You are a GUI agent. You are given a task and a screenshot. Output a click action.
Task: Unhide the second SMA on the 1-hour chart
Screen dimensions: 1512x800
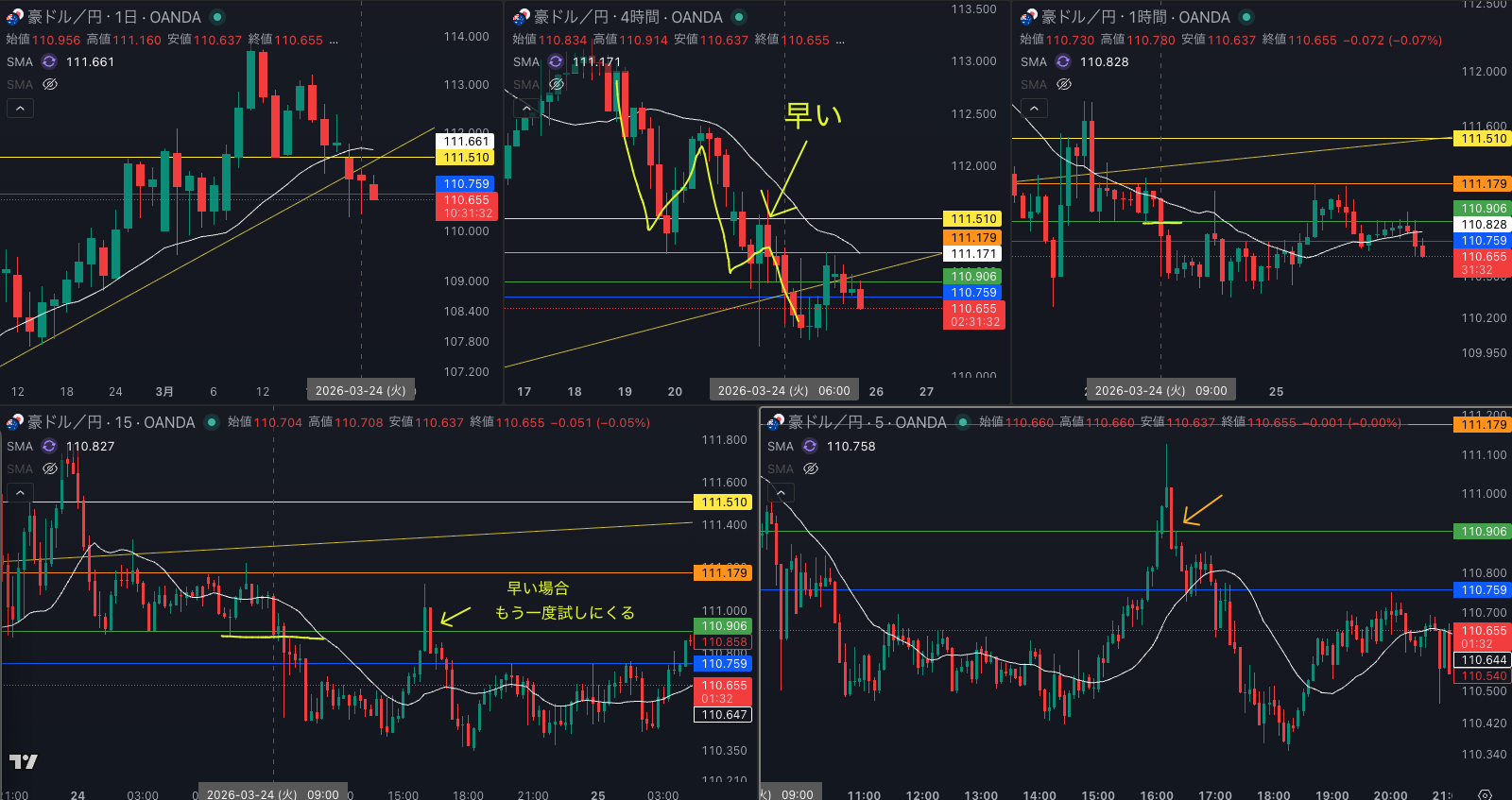click(x=1064, y=84)
